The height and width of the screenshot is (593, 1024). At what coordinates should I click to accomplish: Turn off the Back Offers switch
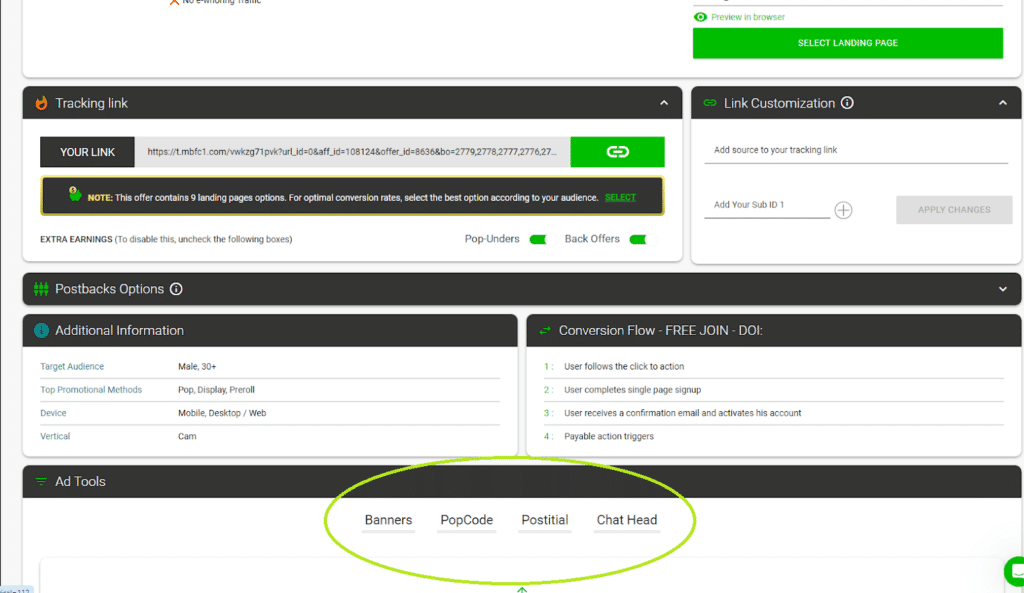(637, 239)
